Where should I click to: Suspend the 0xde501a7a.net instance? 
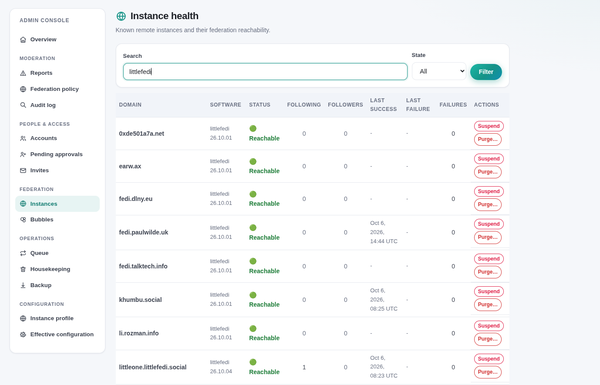(489, 126)
